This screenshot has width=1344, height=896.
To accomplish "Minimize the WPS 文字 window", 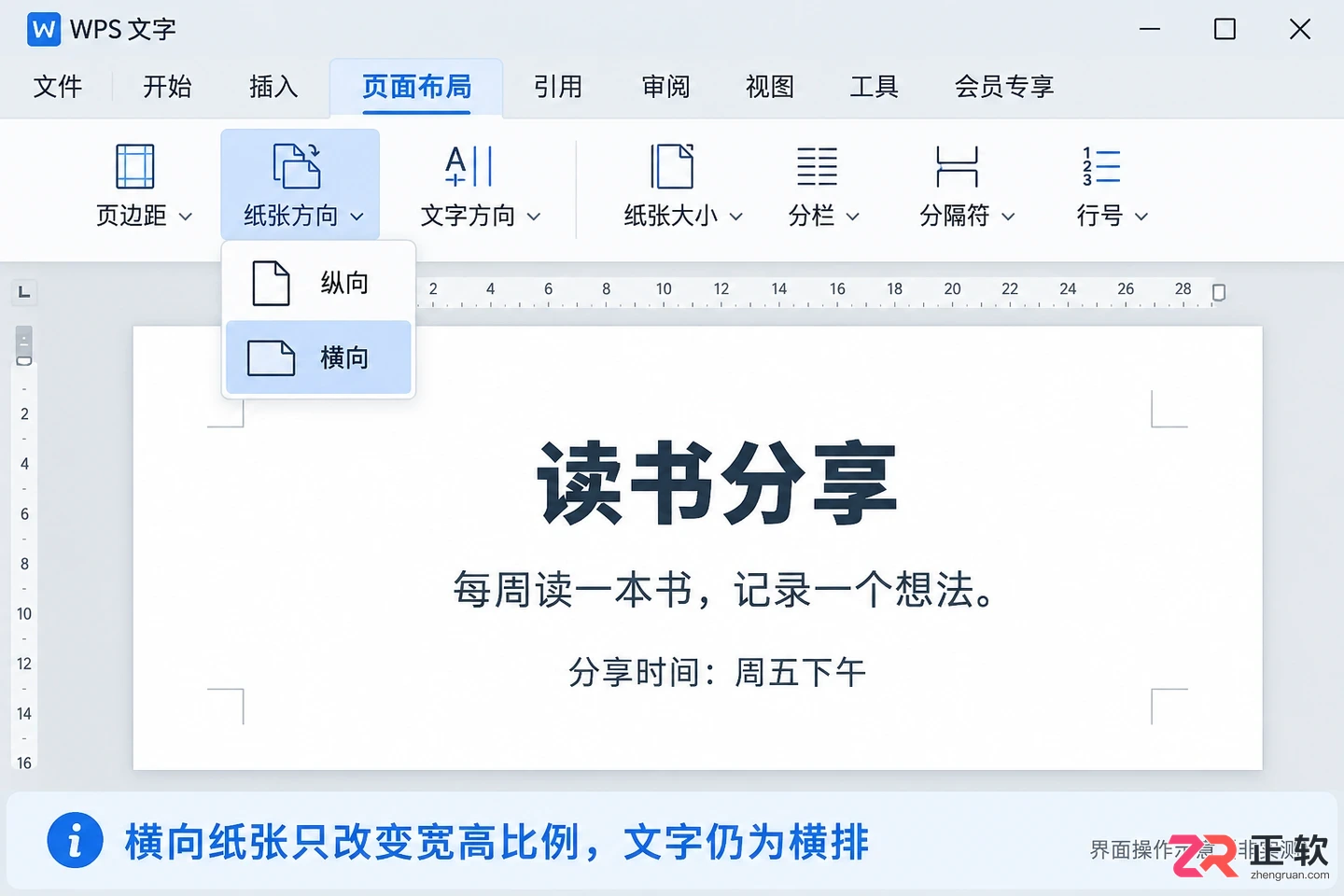I will click(x=1150, y=30).
